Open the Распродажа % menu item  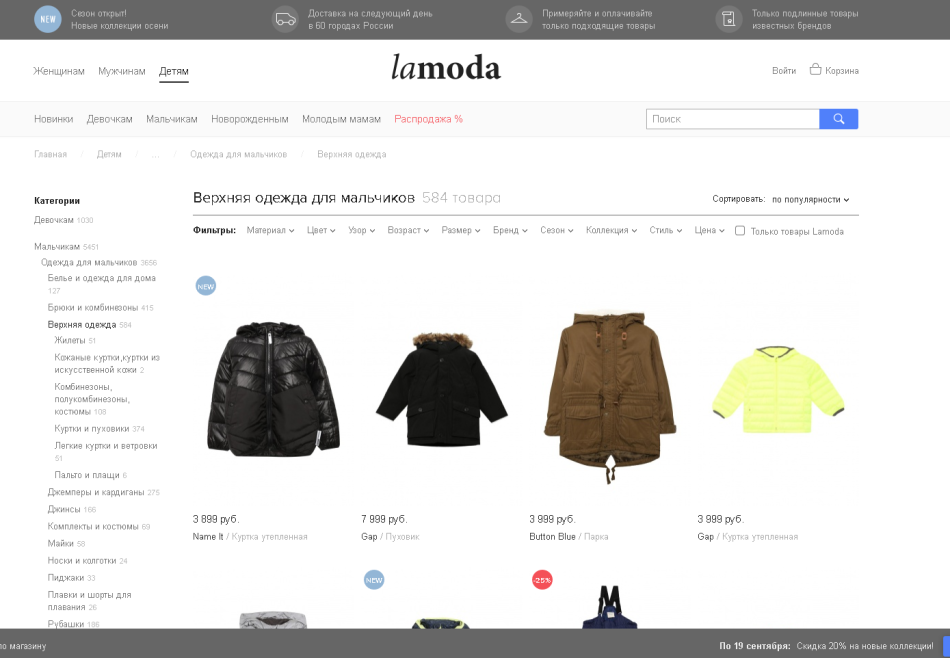428,119
